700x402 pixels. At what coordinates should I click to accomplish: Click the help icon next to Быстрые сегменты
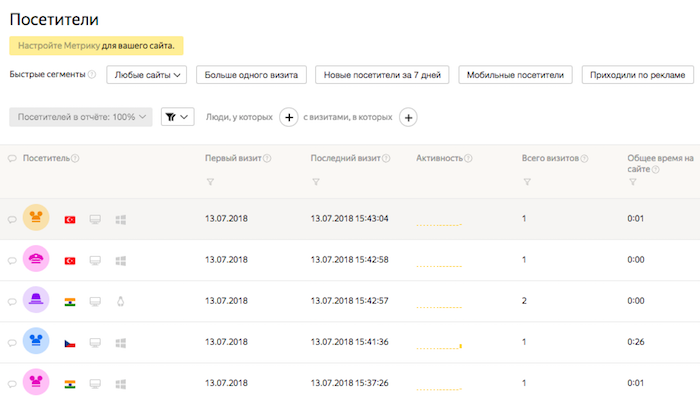pyautogui.click(x=92, y=75)
